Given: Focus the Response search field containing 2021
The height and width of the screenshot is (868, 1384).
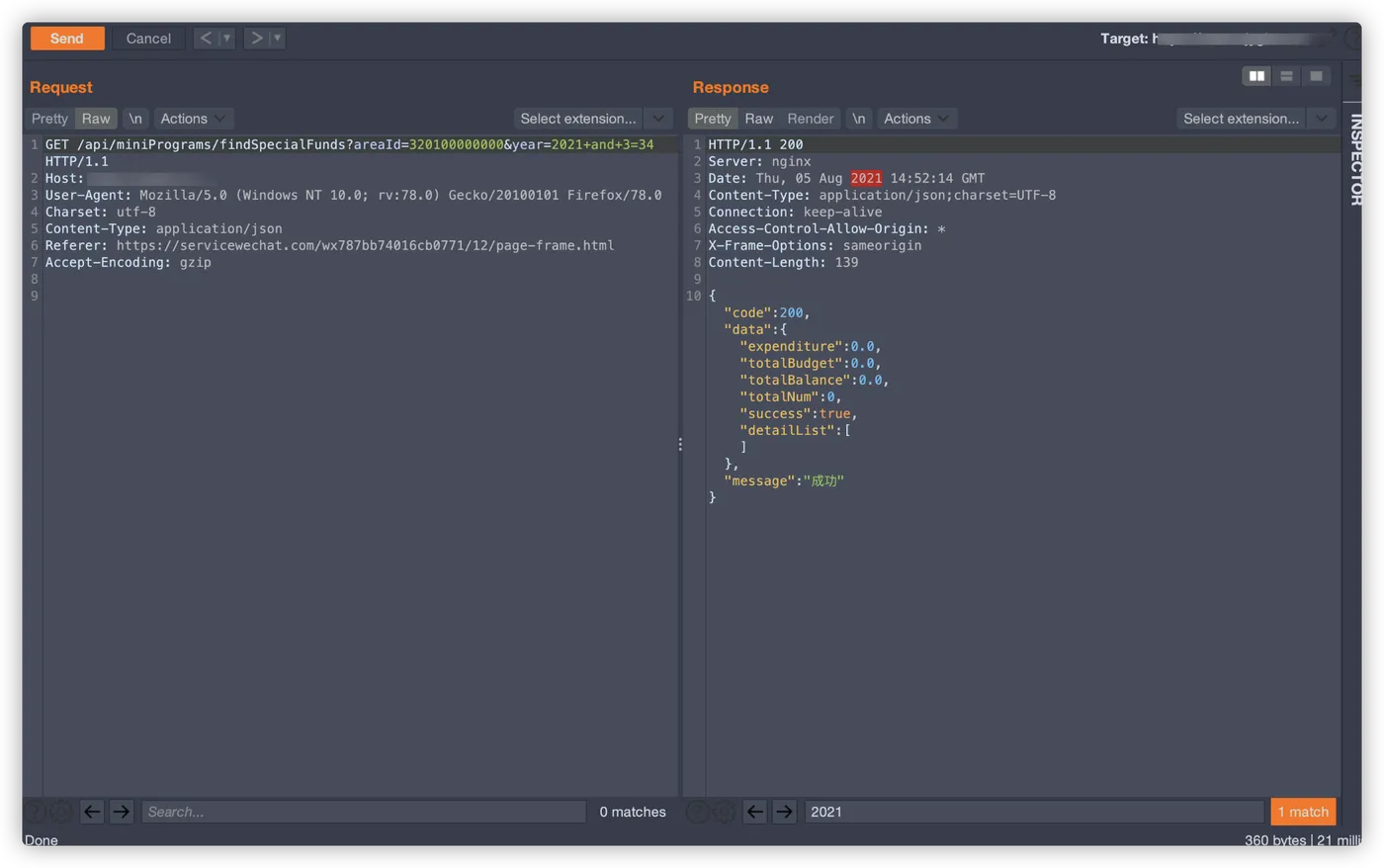Looking at the screenshot, I should coord(1034,812).
